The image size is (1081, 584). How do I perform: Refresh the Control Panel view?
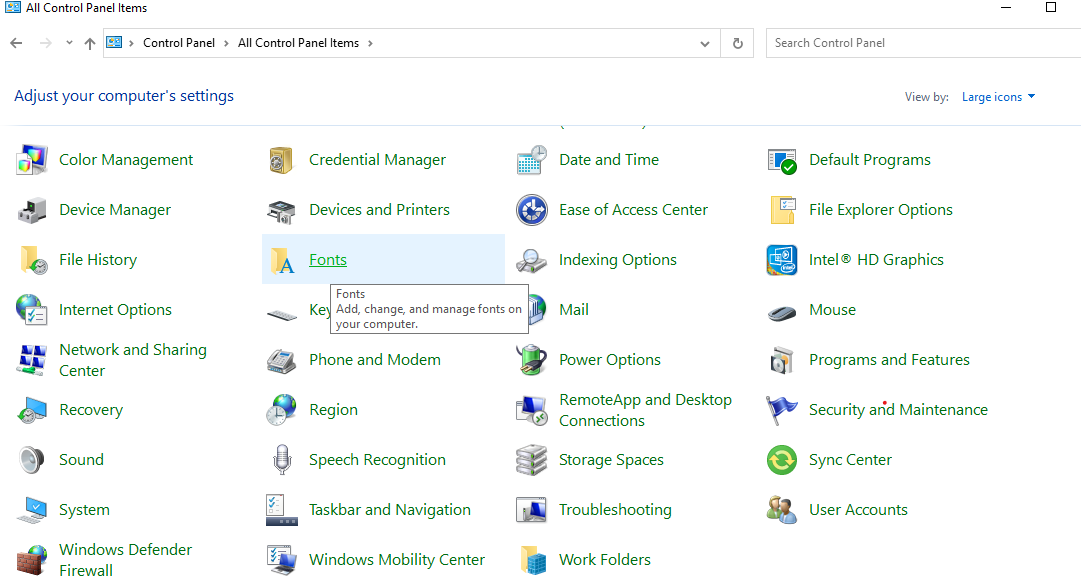pyautogui.click(x=737, y=43)
